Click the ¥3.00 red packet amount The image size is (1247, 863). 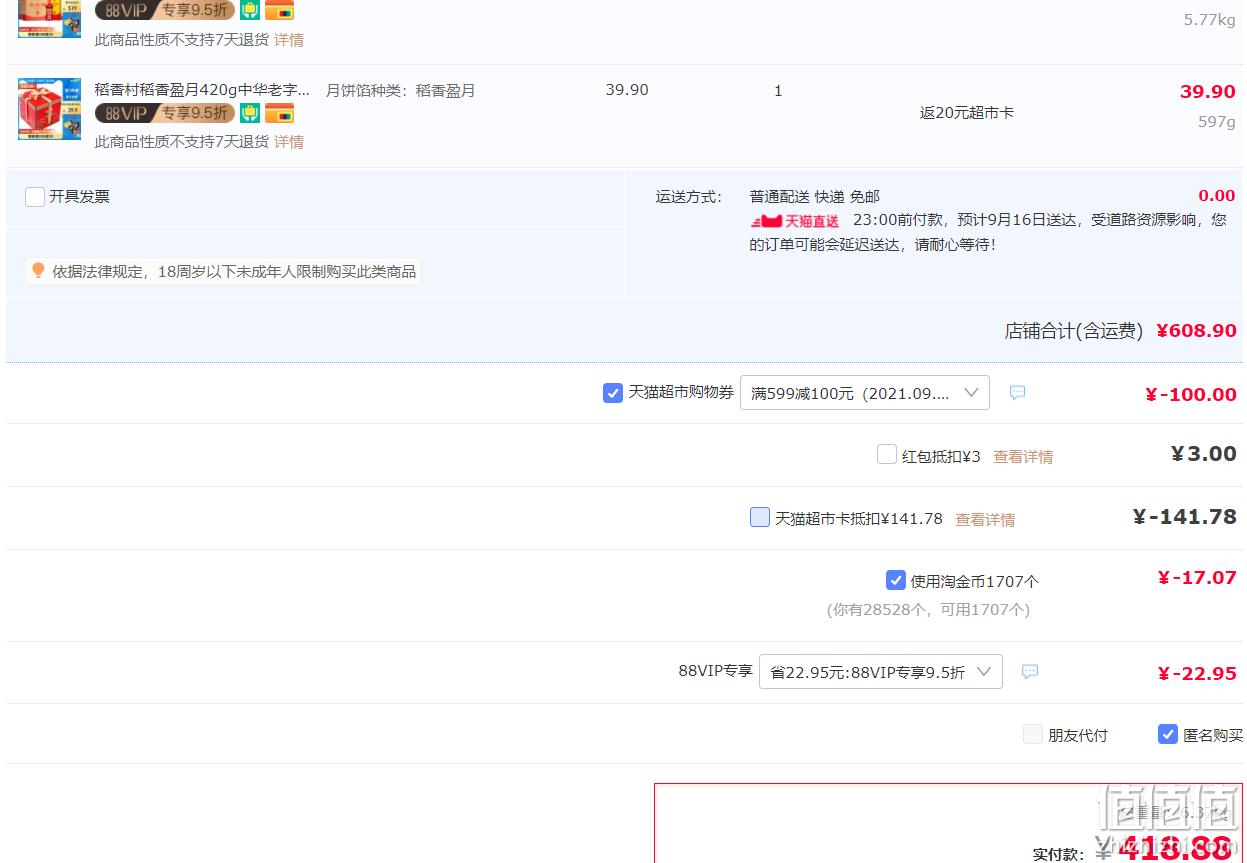[1204, 454]
